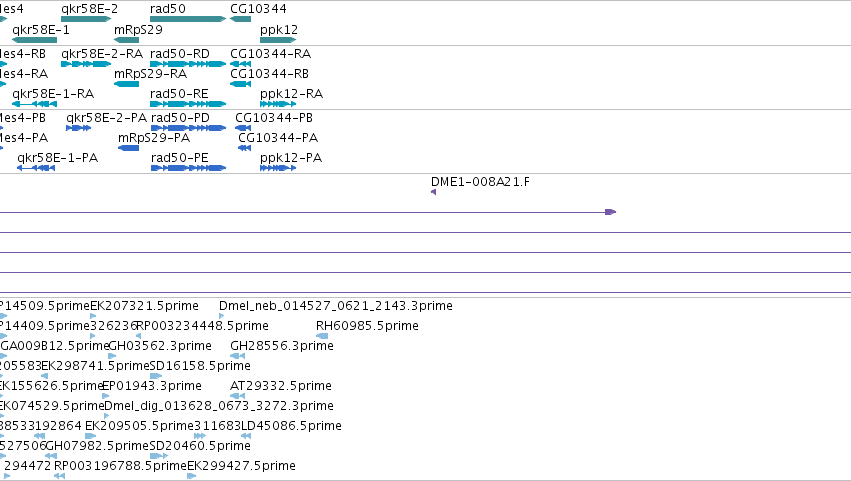Screen dimensions: 851x481
Task: Select the rad50 gene bar
Action: click(188, 19)
